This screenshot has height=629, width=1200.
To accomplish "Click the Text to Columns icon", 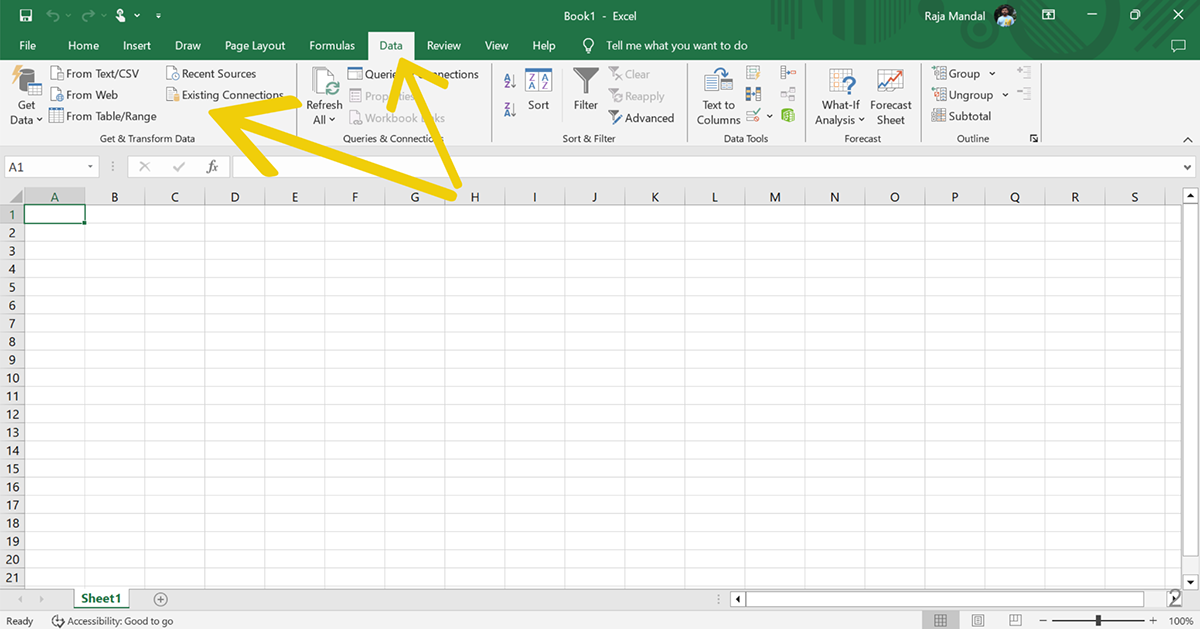I will (x=718, y=82).
